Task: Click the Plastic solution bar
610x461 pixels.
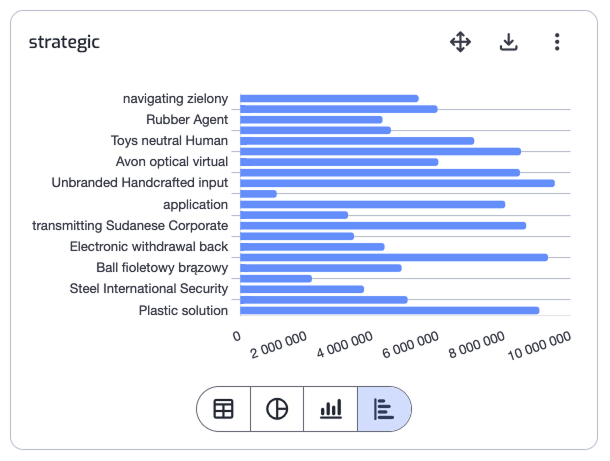Action: tap(390, 310)
